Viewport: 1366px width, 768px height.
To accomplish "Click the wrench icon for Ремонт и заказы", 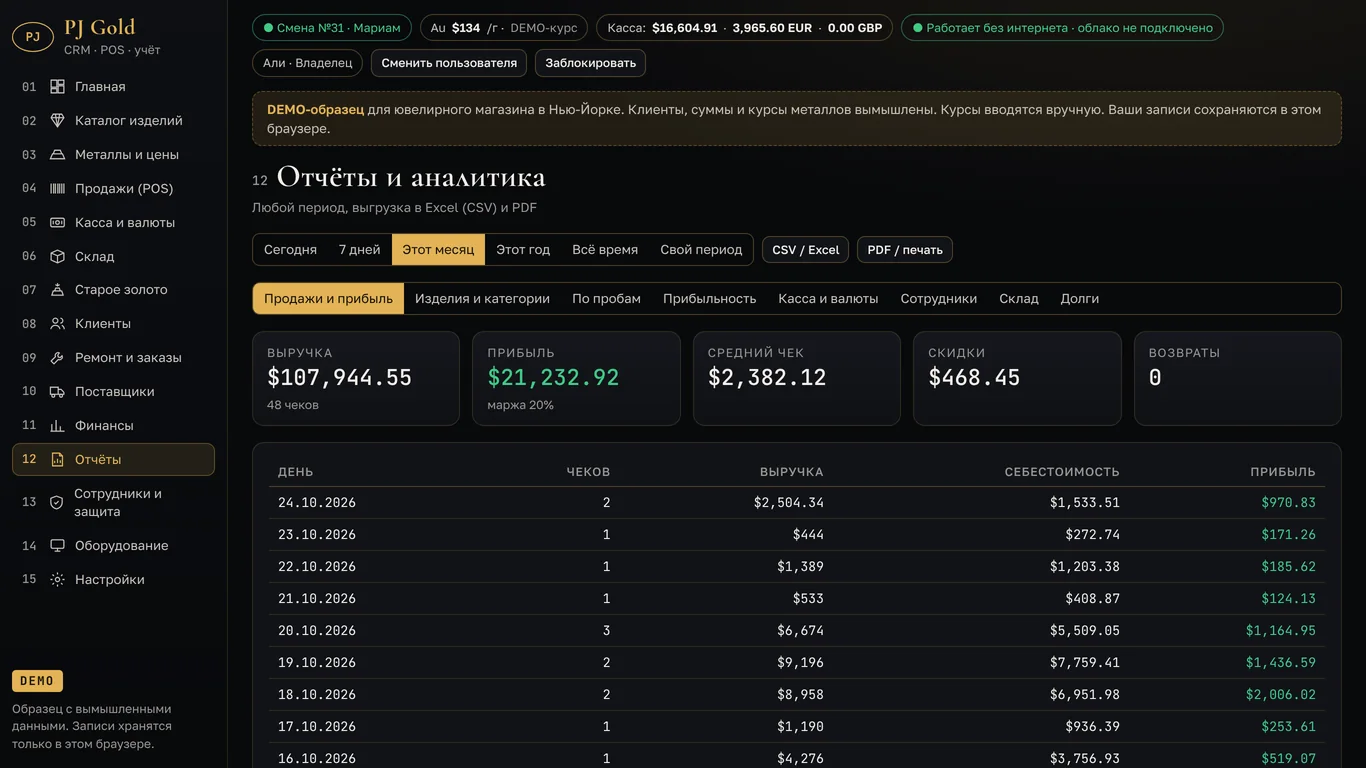I will [x=57, y=358].
